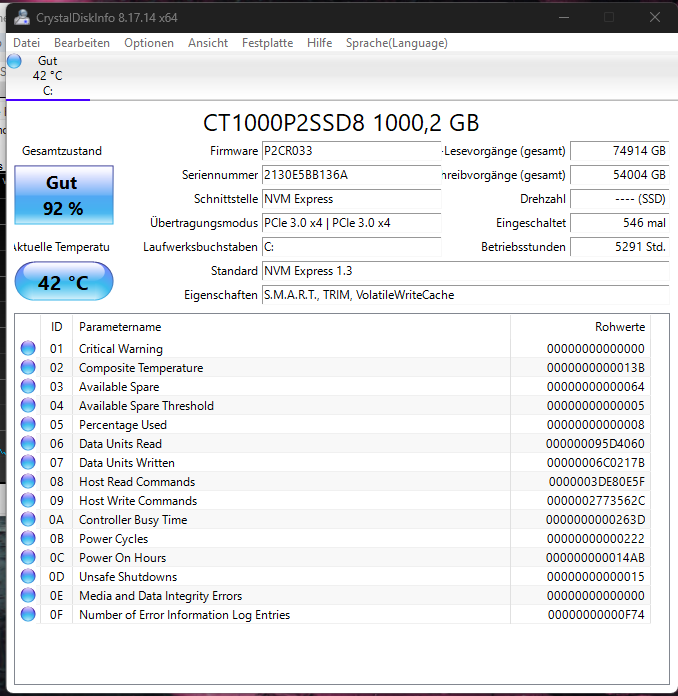Click the drive title CT1000P2SSD8 1000,2 GB

click(341, 123)
